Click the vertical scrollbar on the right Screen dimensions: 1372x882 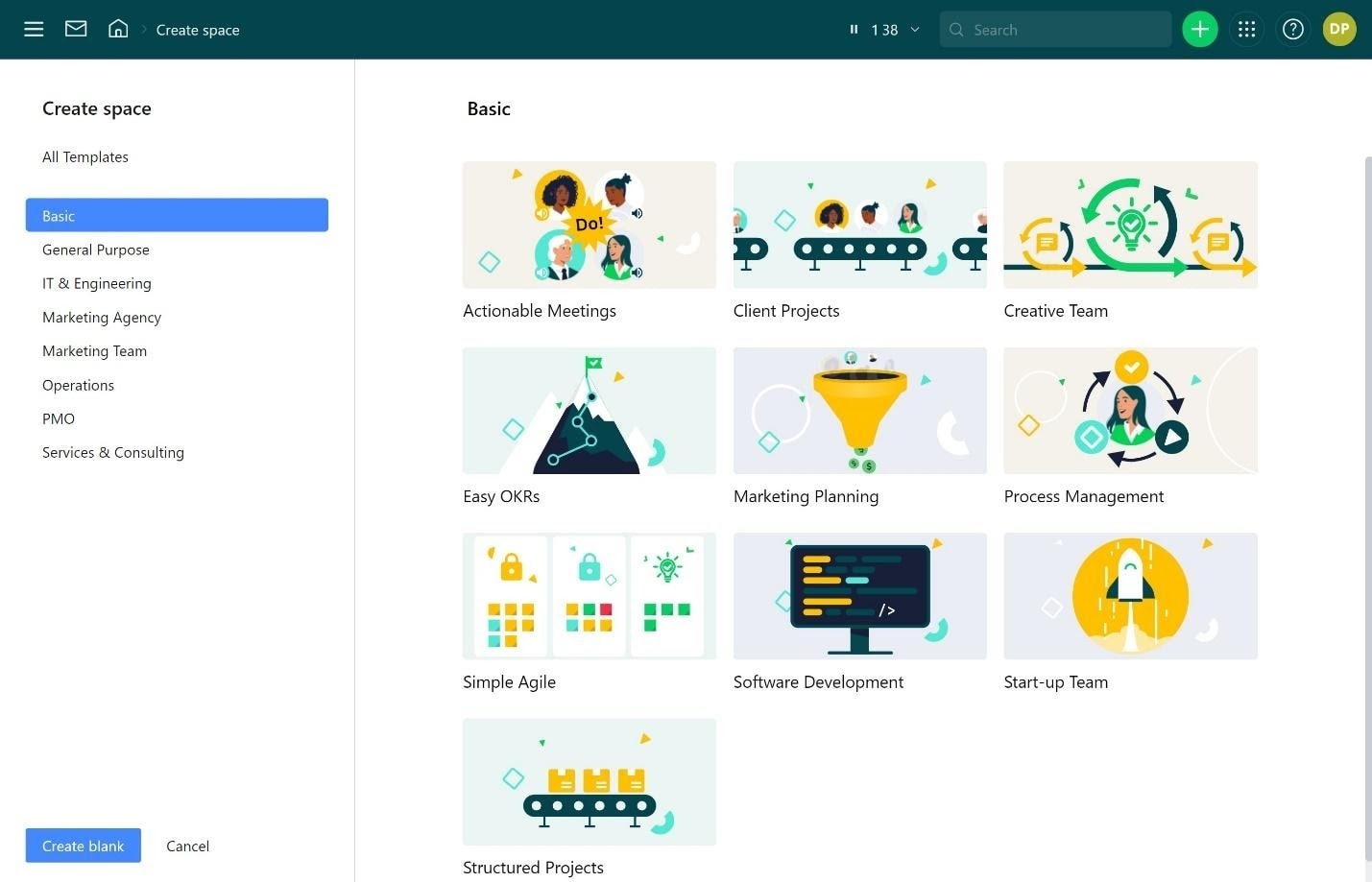(1366, 384)
